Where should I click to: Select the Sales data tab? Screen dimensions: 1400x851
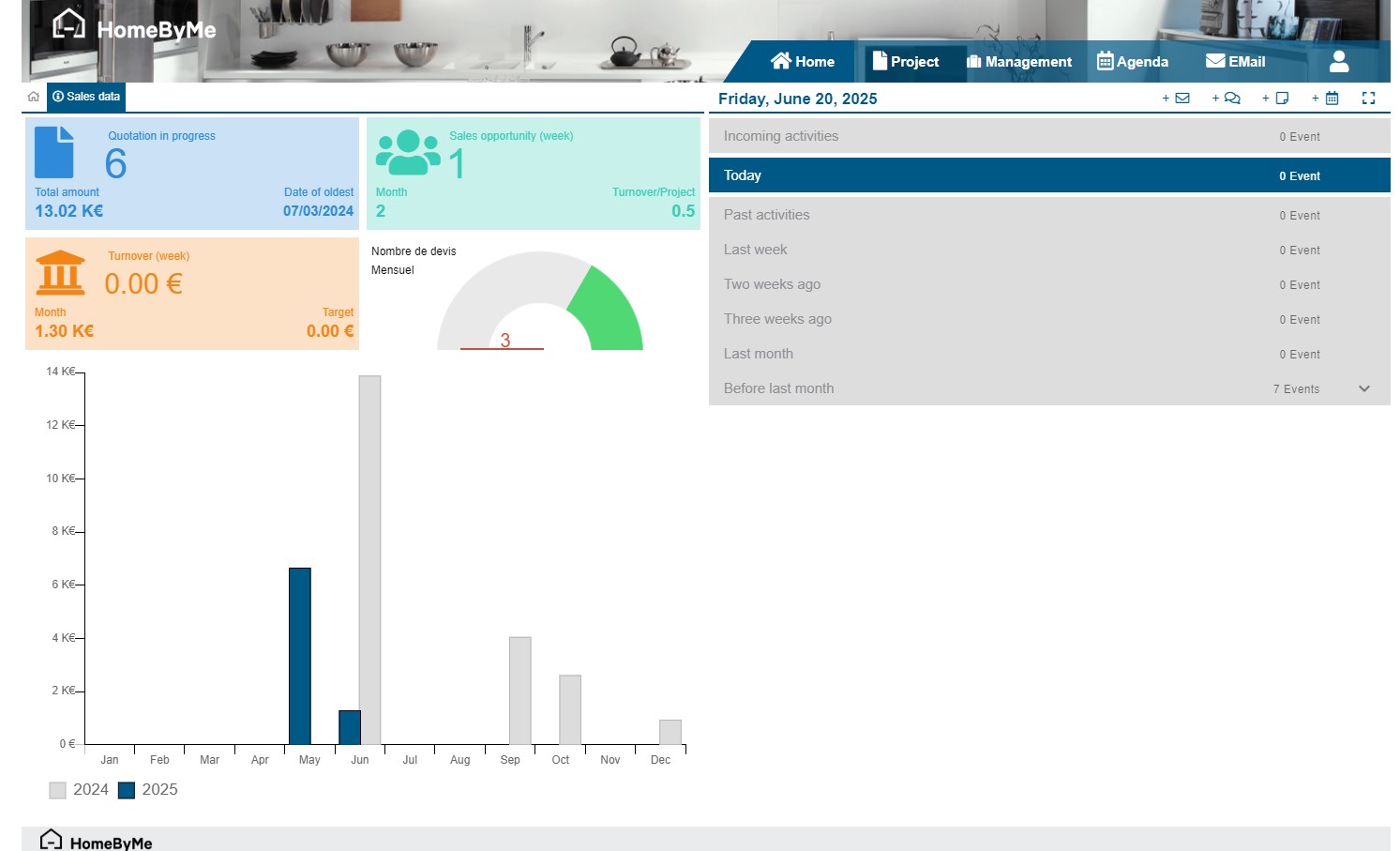tap(86, 97)
